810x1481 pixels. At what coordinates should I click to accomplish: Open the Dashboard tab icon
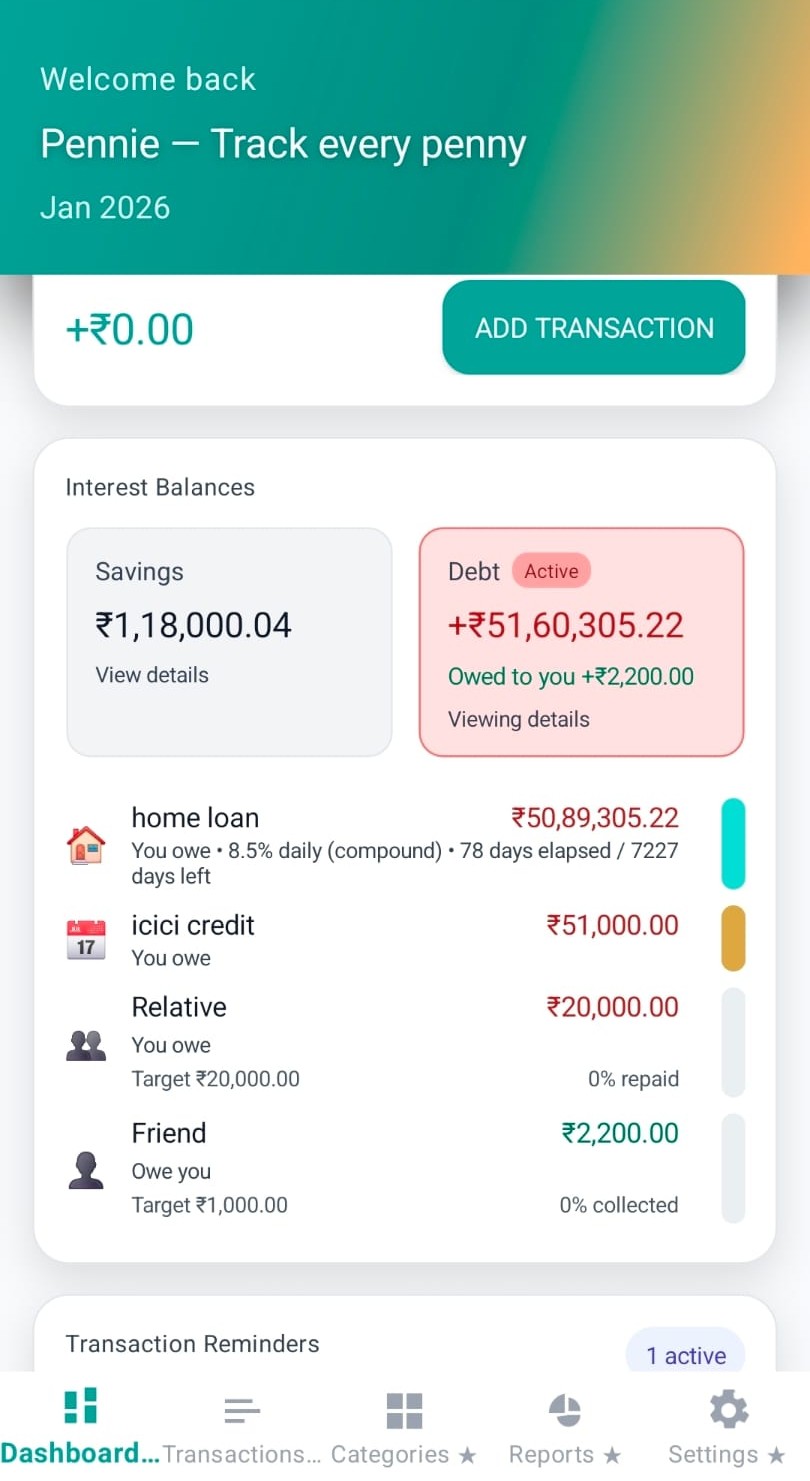click(80, 1406)
